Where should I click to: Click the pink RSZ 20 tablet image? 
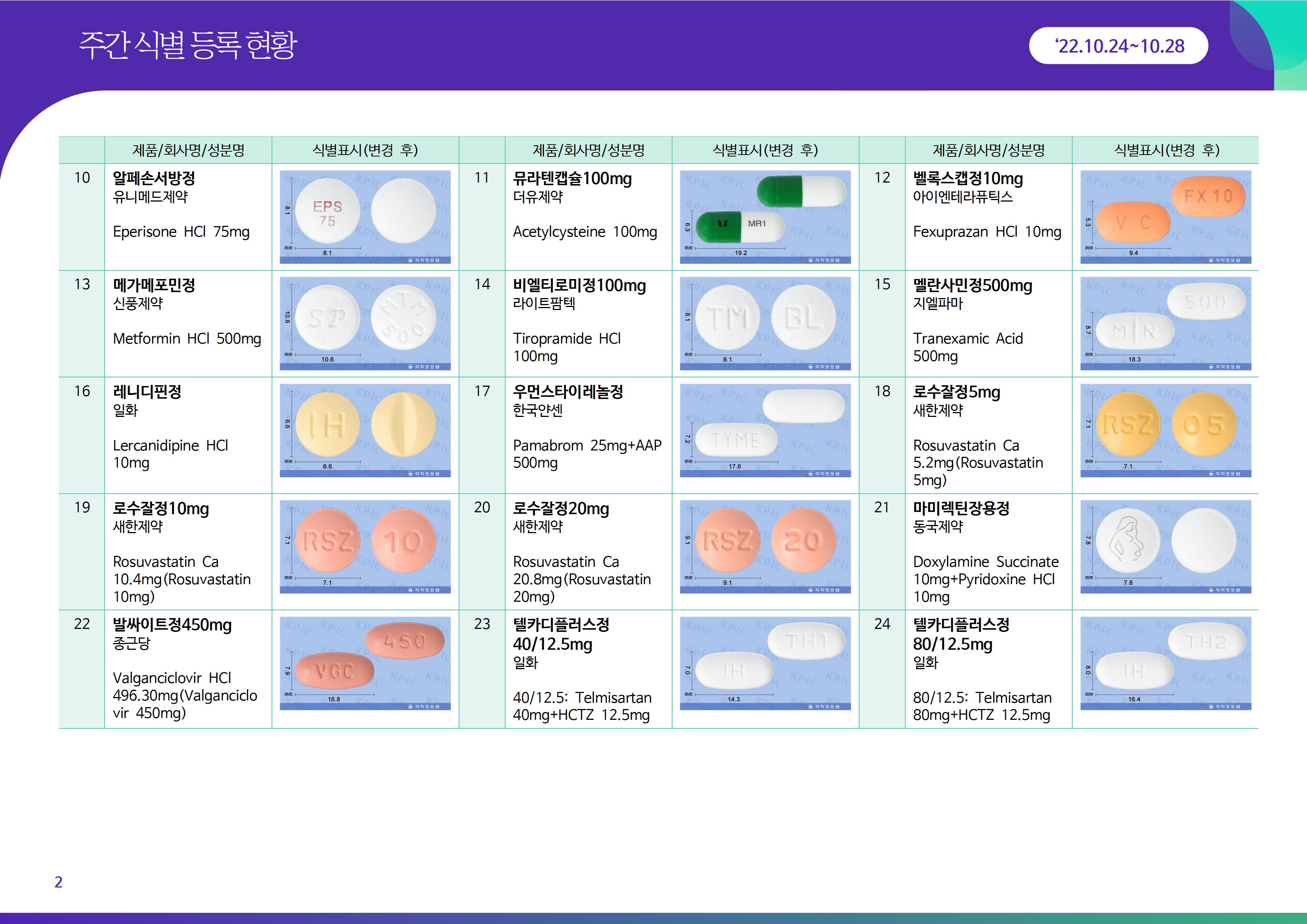[x=765, y=546]
